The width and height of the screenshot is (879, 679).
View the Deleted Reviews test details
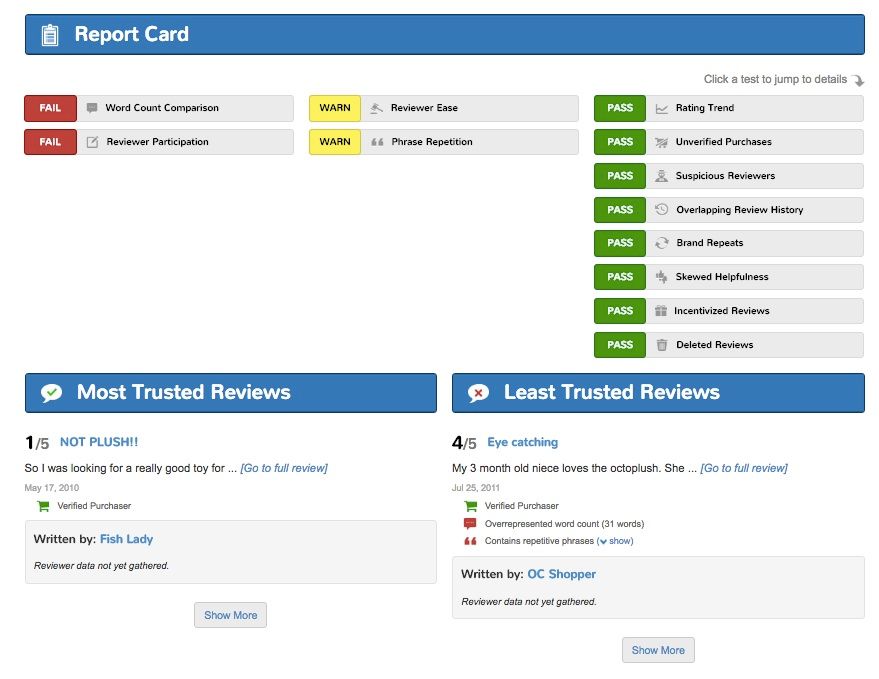coord(729,345)
